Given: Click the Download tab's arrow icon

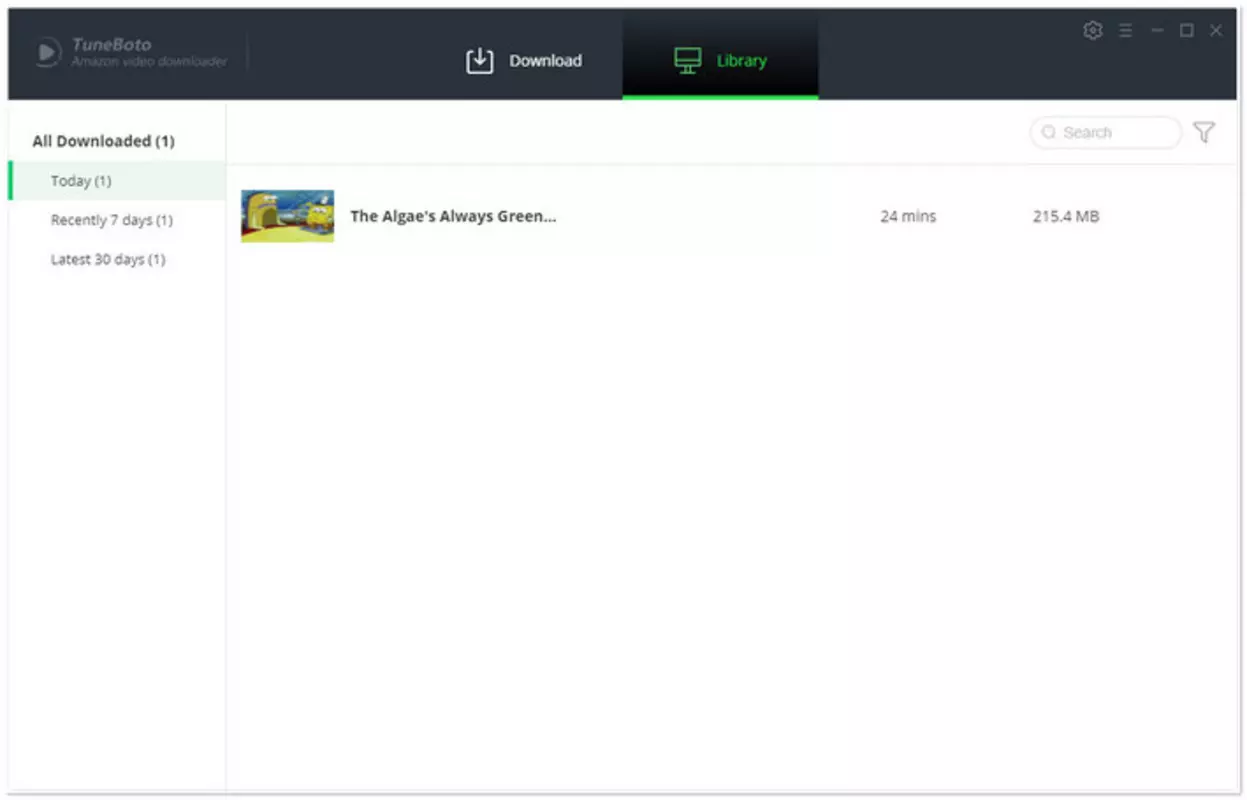Looking at the screenshot, I should coord(480,60).
